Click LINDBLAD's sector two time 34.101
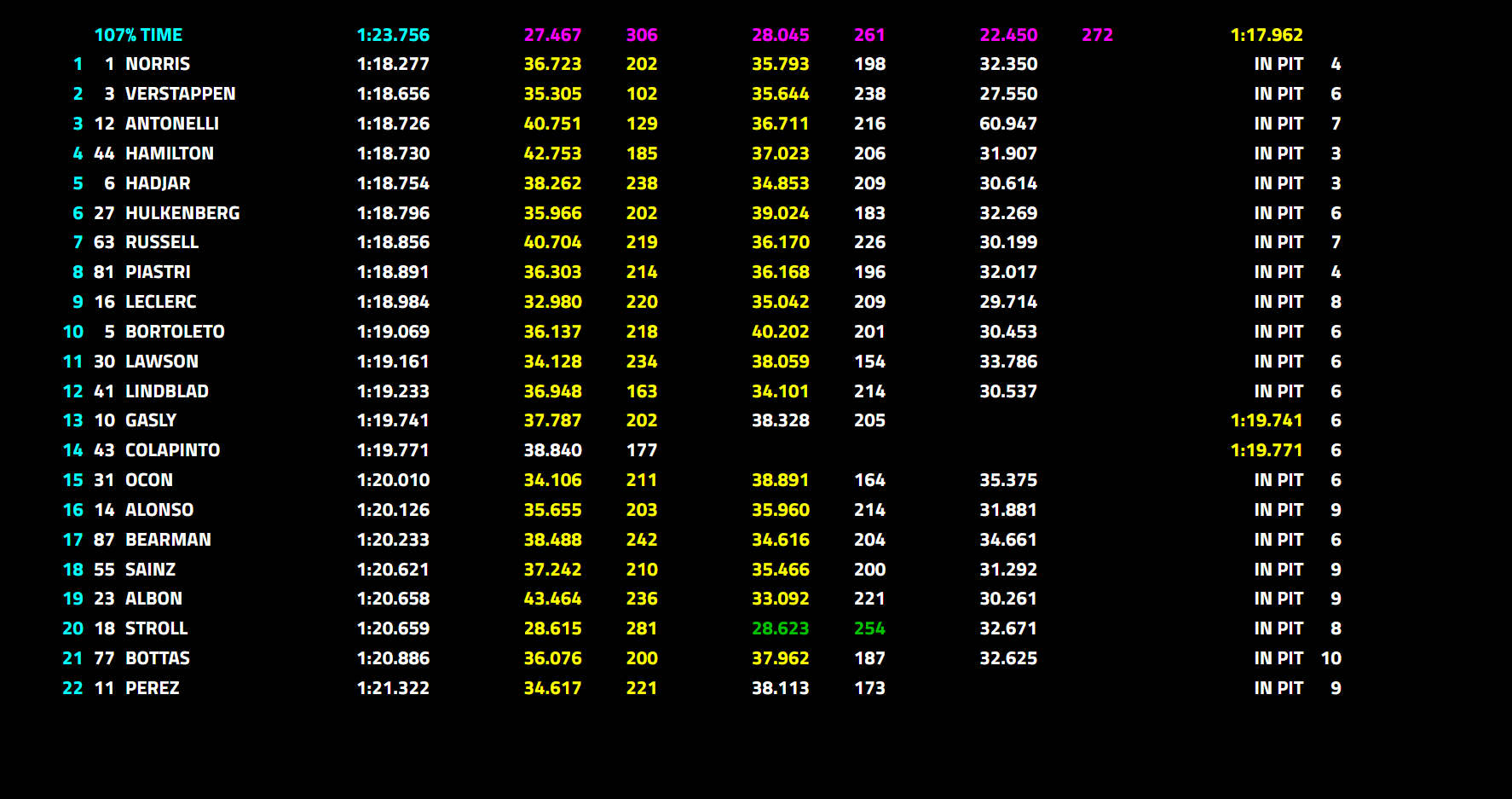 [780, 391]
